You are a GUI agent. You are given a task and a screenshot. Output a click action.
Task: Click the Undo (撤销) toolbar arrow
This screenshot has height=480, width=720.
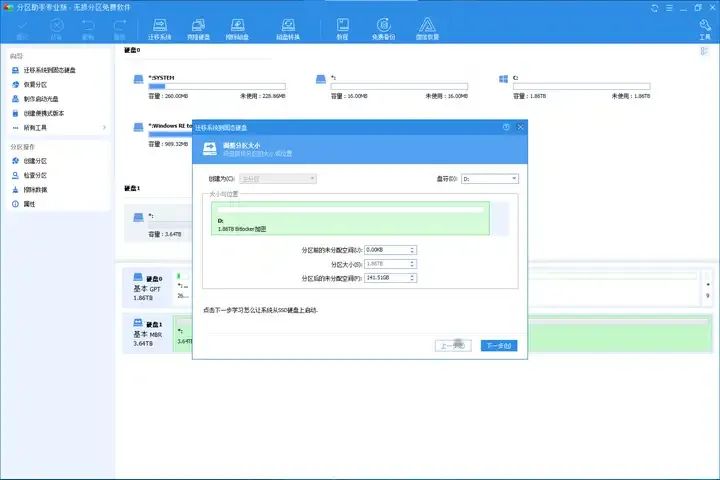(x=87, y=29)
